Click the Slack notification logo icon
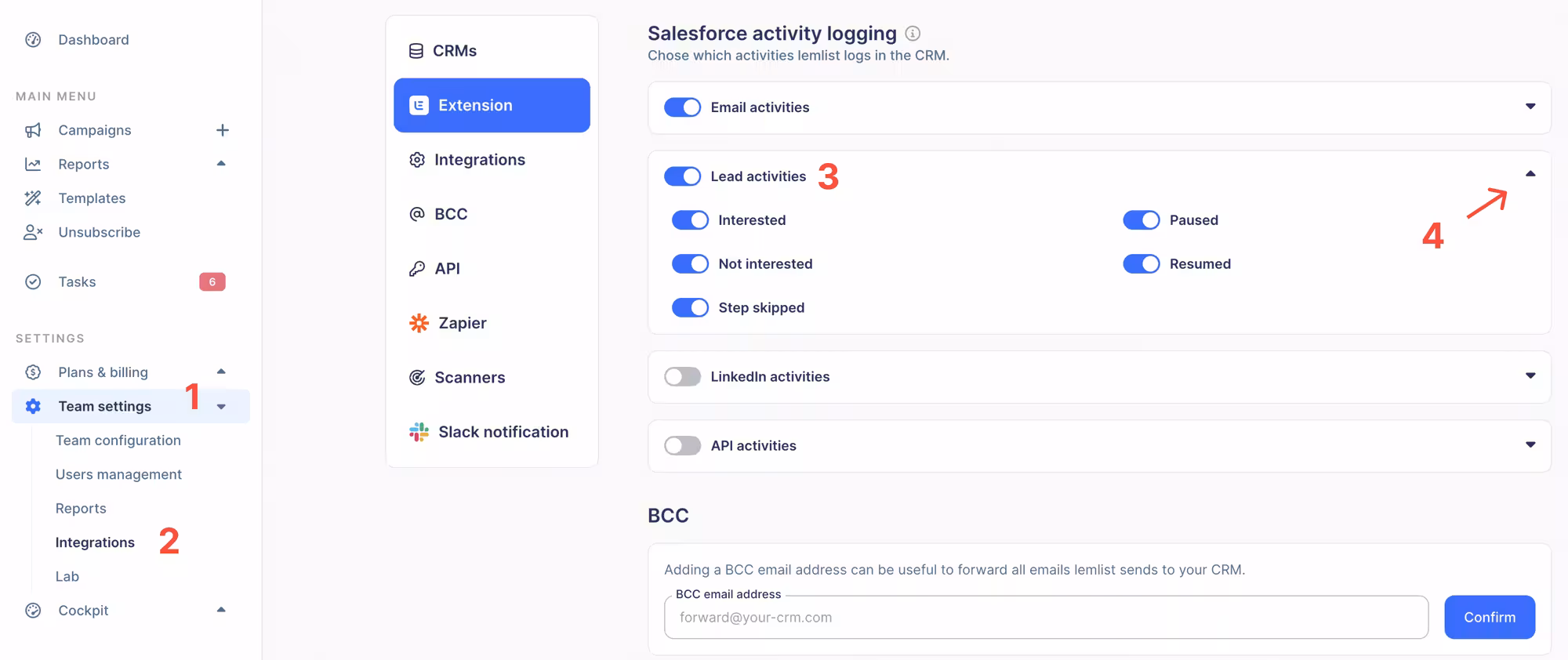Image resolution: width=1568 pixels, height=660 pixels. (x=419, y=432)
